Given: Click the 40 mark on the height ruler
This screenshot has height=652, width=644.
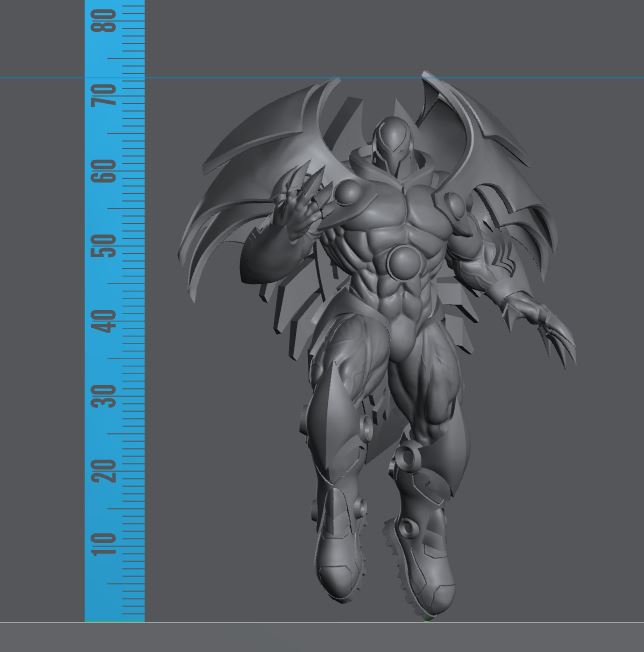Looking at the screenshot, I should coord(104,320).
